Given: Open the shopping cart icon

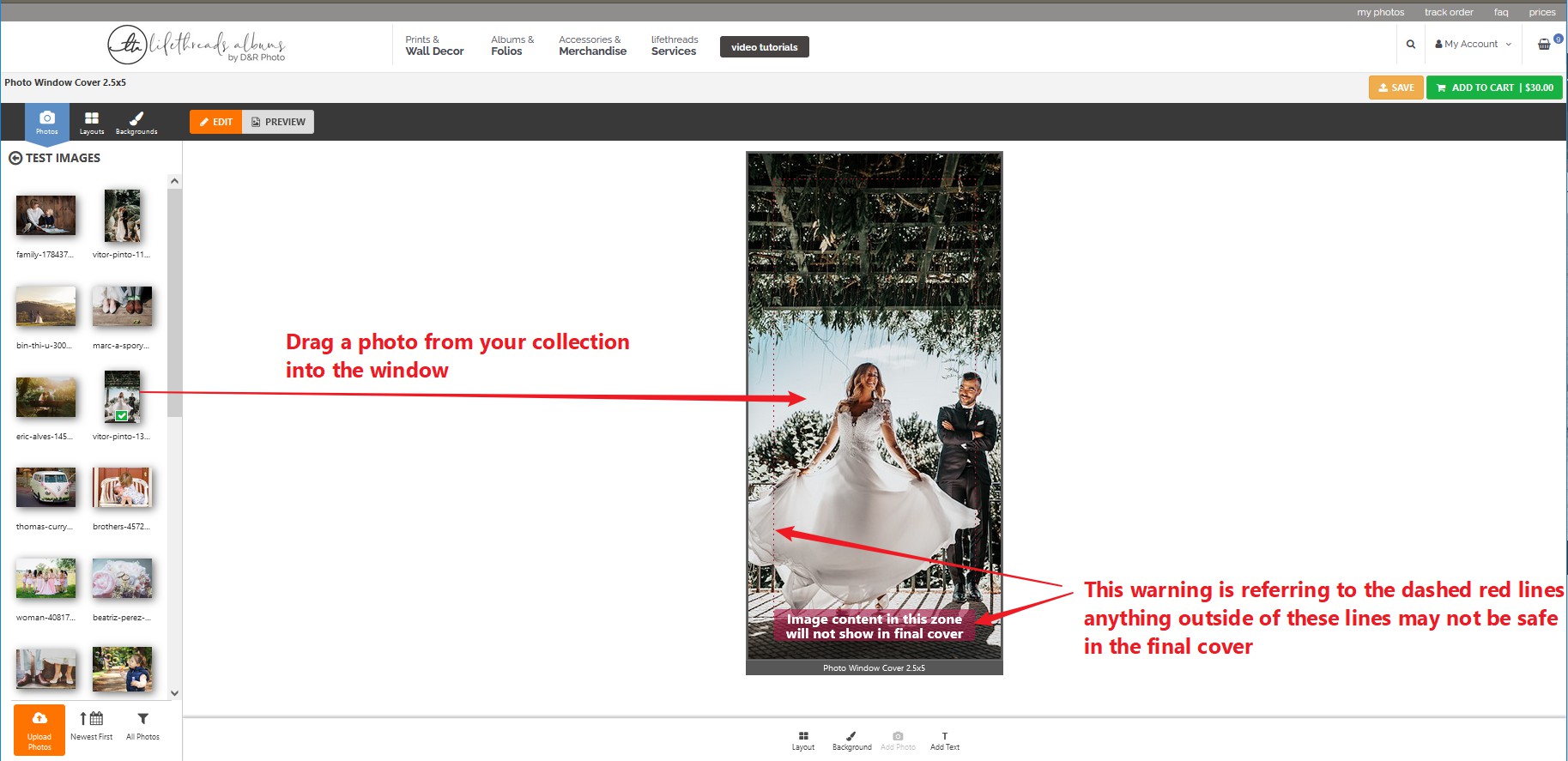Looking at the screenshot, I should click(x=1544, y=45).
